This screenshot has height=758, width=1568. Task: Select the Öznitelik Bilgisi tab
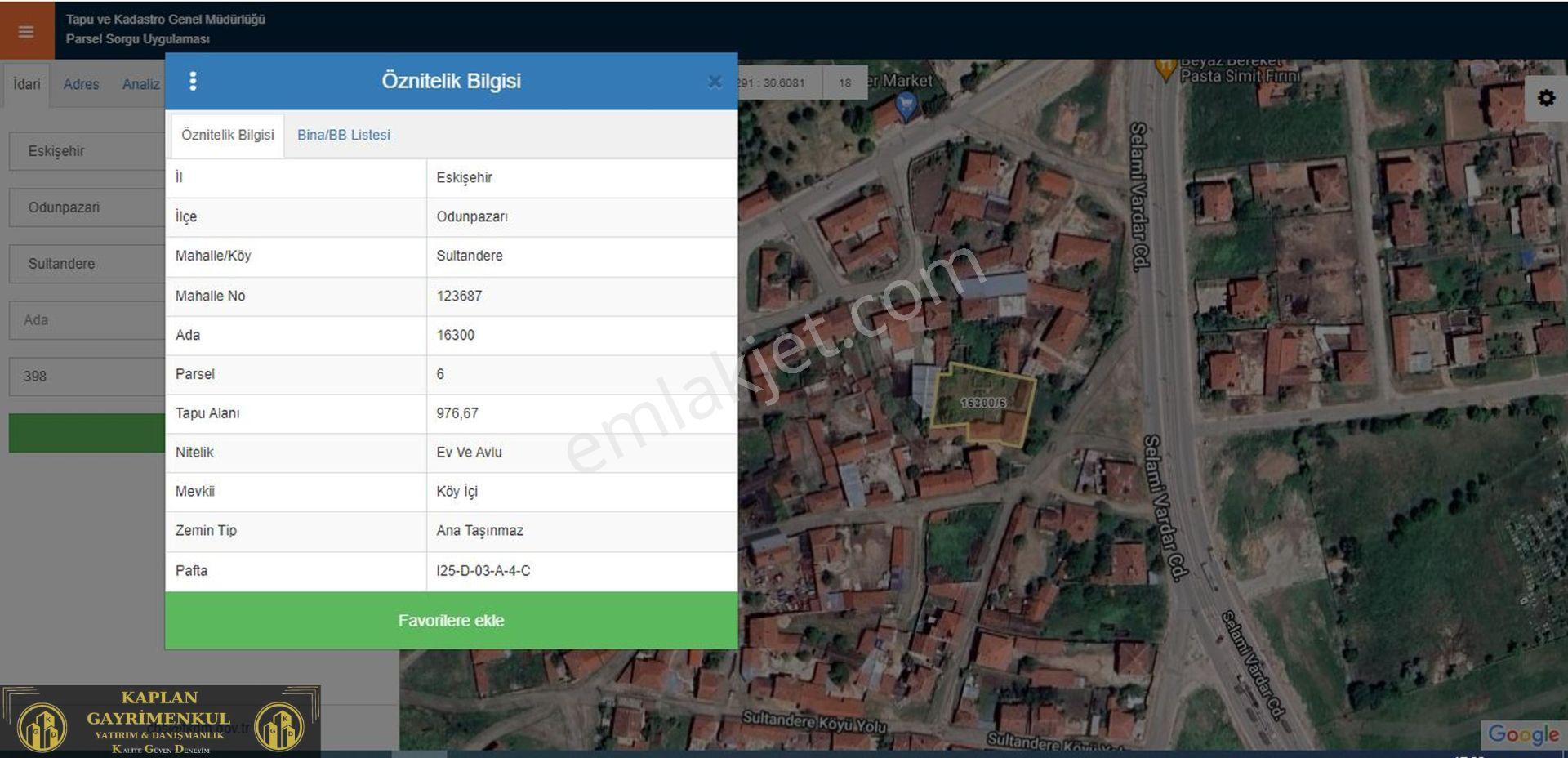coord(228,135)
